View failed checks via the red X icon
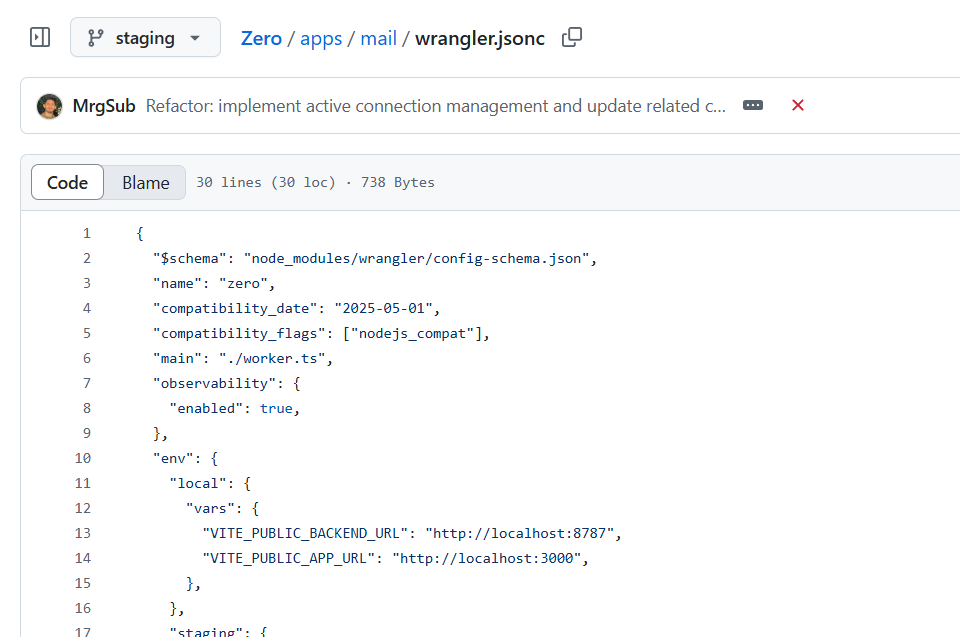The height and width of the screenshot is (637, 960). [797, 105]
